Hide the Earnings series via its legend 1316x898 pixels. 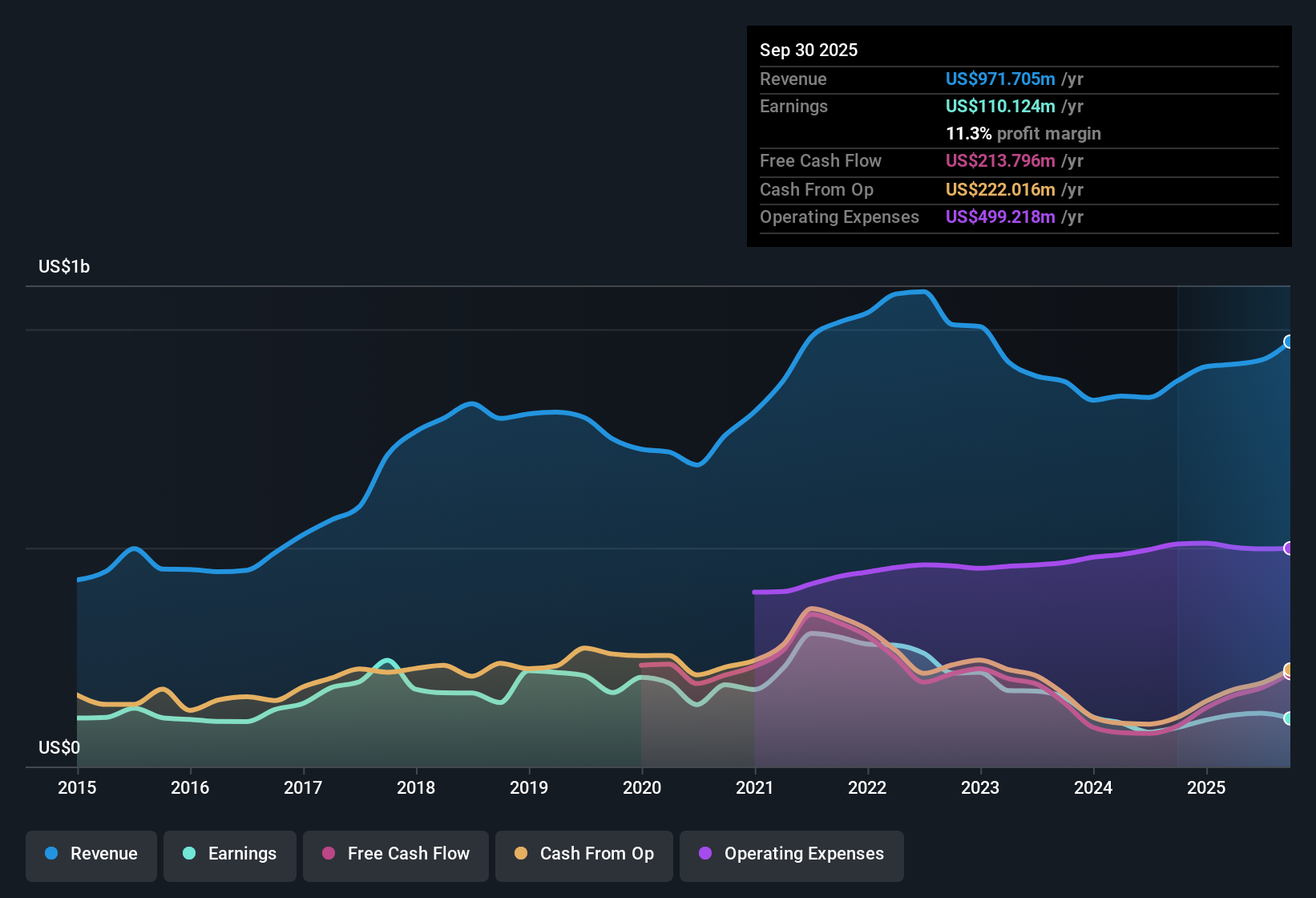coord(230,854)
